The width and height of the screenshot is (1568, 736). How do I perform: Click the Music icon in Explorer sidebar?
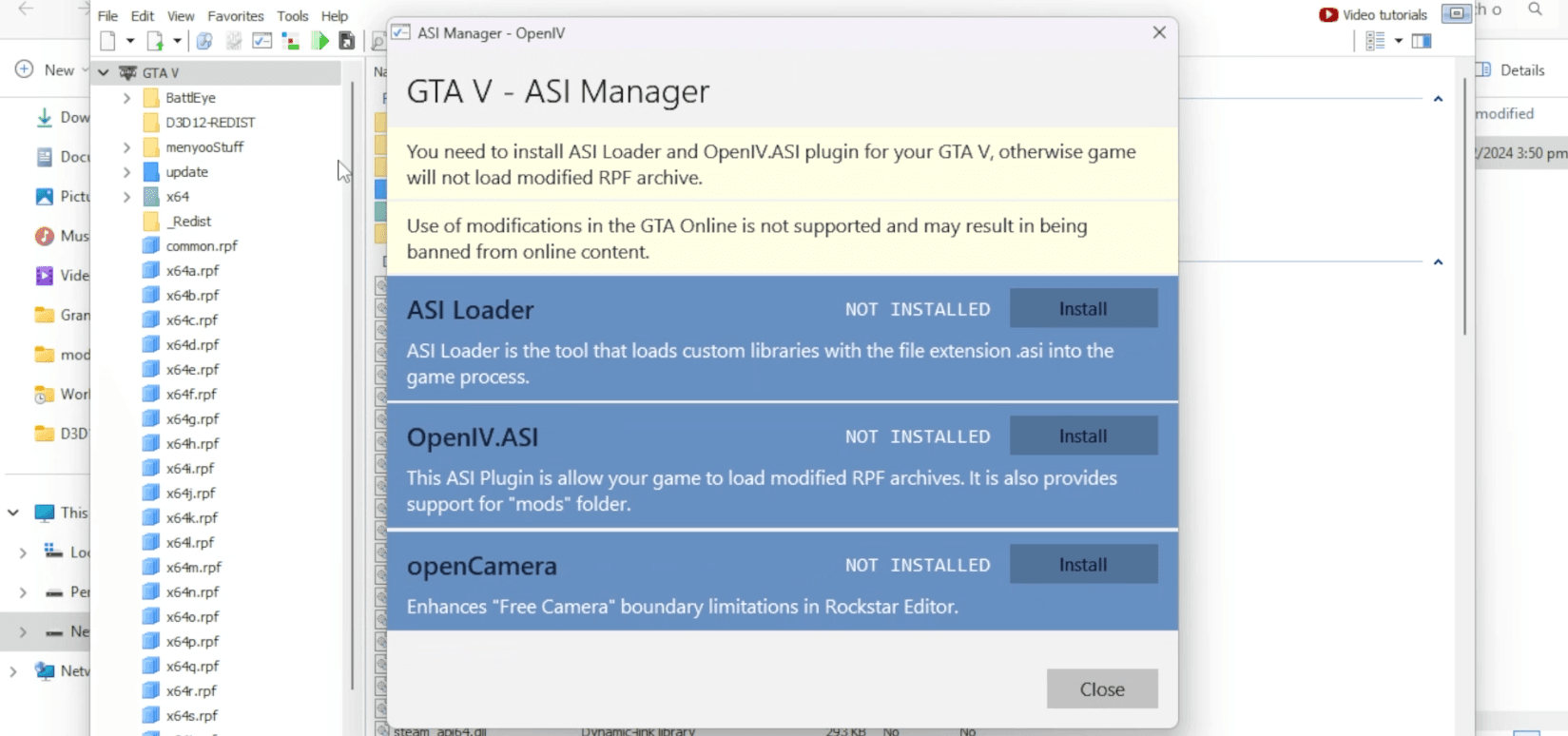44,236
